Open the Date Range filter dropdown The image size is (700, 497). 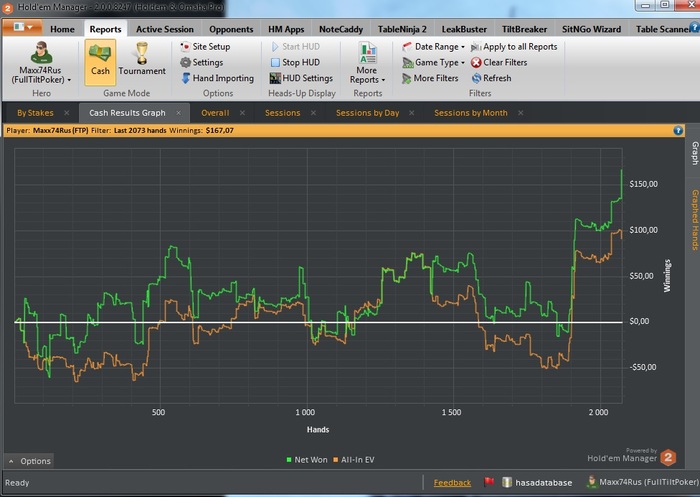tap(433, 46)
